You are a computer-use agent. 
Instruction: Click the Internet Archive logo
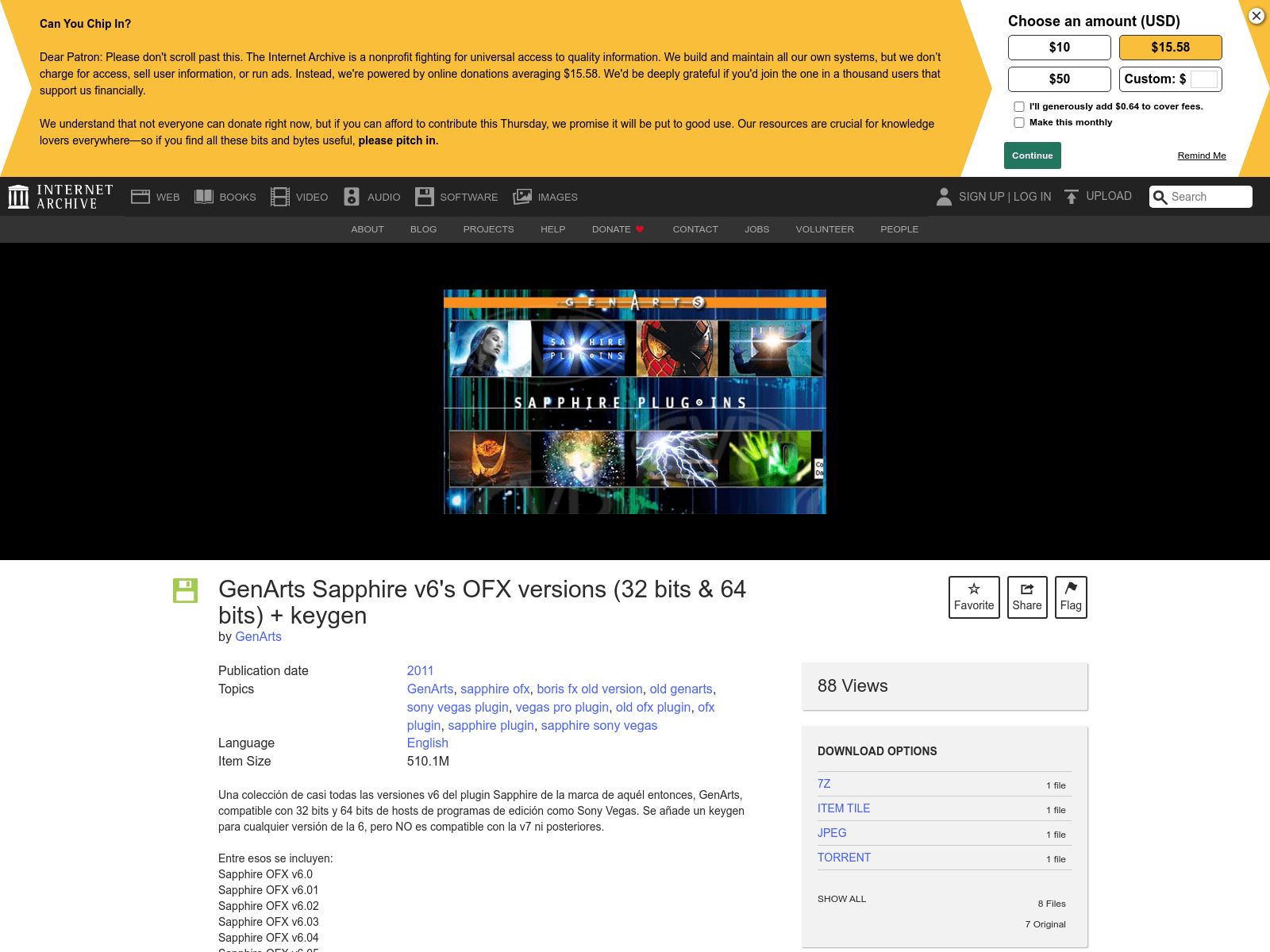pos(60,197)
